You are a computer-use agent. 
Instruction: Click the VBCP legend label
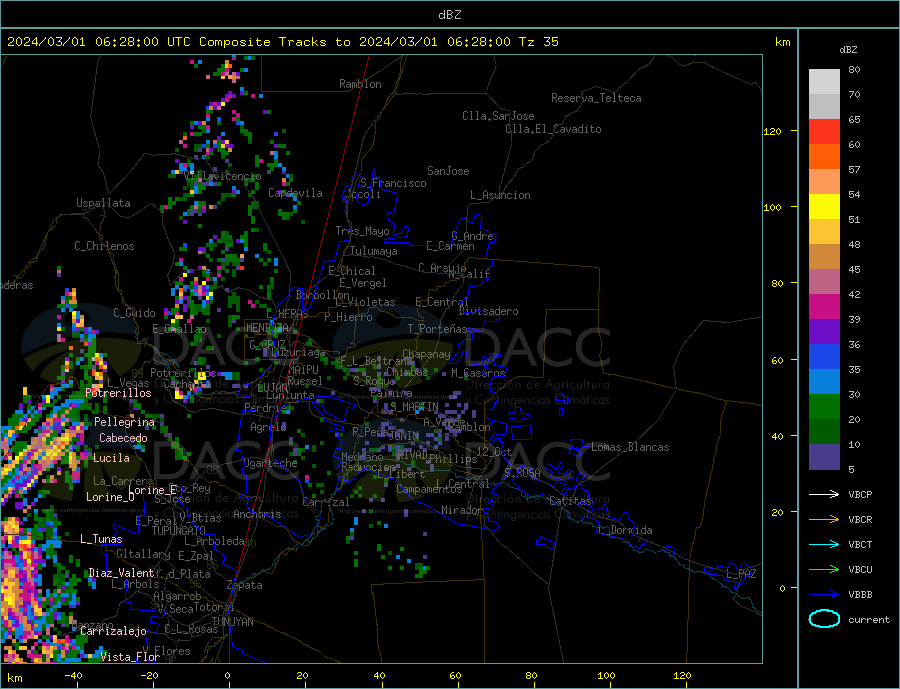click(860, 494)
